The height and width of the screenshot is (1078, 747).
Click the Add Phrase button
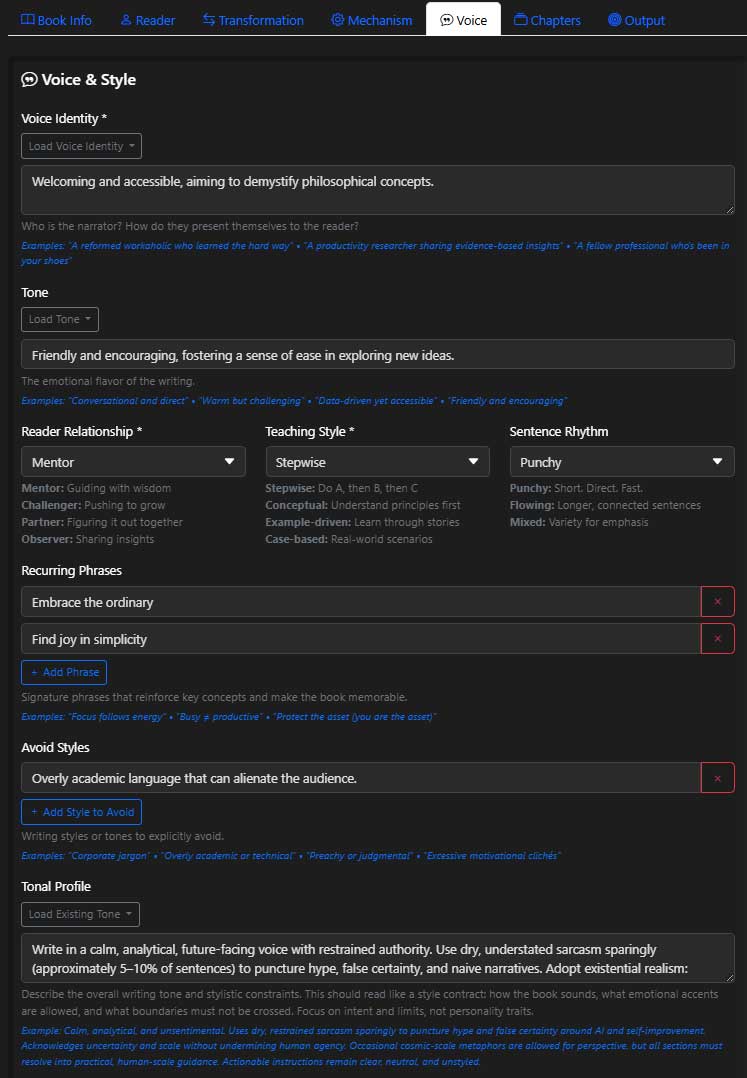(64, 672)
